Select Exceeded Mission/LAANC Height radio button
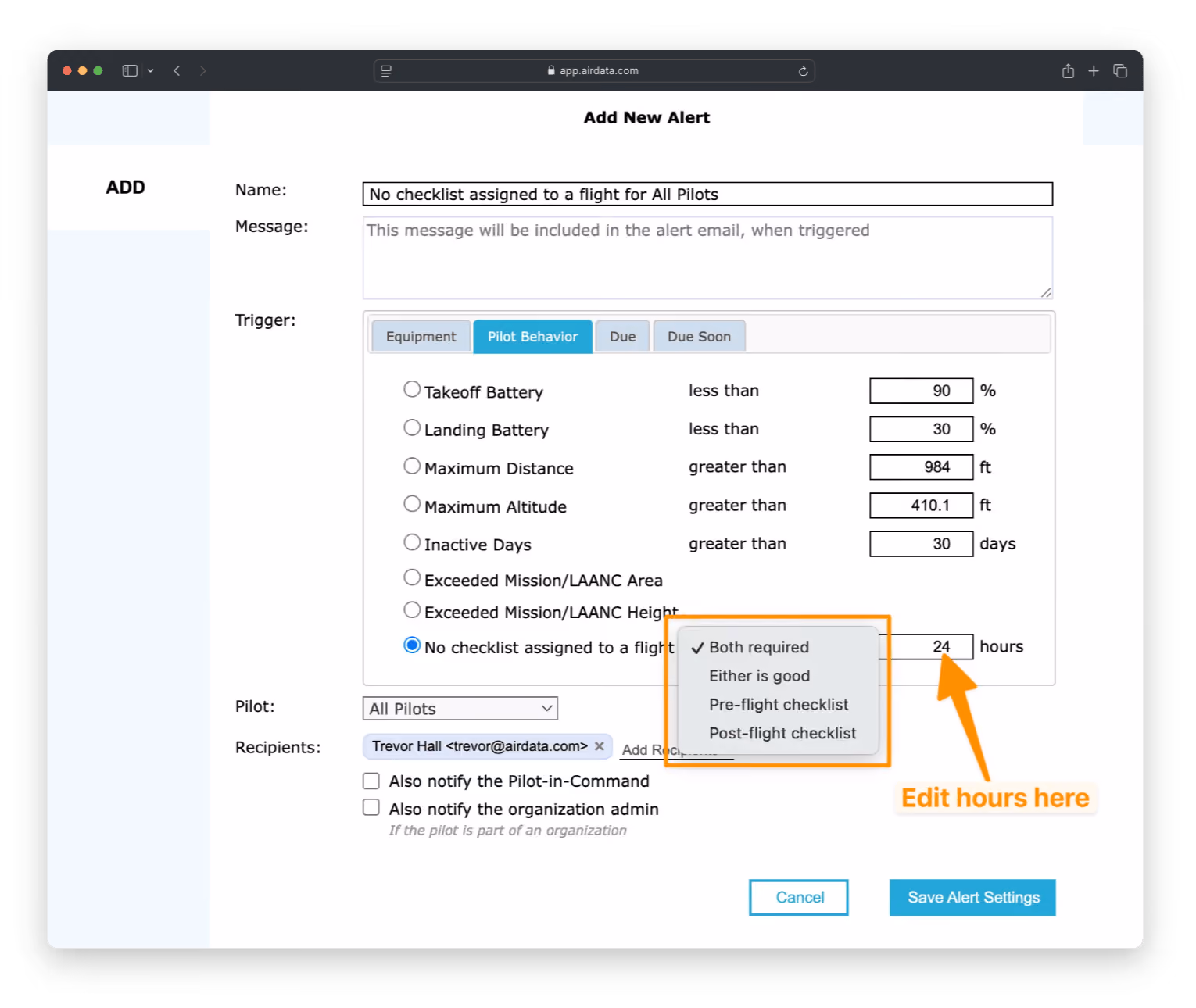1196x1008 pixels. (x=412, y=609)
